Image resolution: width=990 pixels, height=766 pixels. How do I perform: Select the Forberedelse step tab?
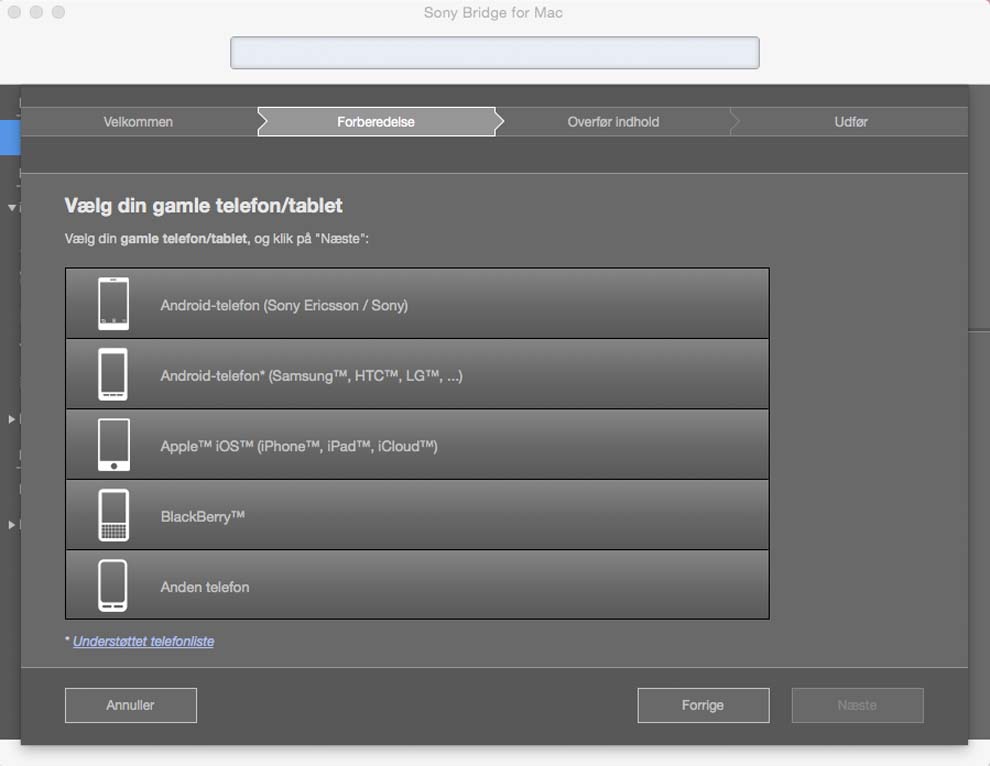376,122
